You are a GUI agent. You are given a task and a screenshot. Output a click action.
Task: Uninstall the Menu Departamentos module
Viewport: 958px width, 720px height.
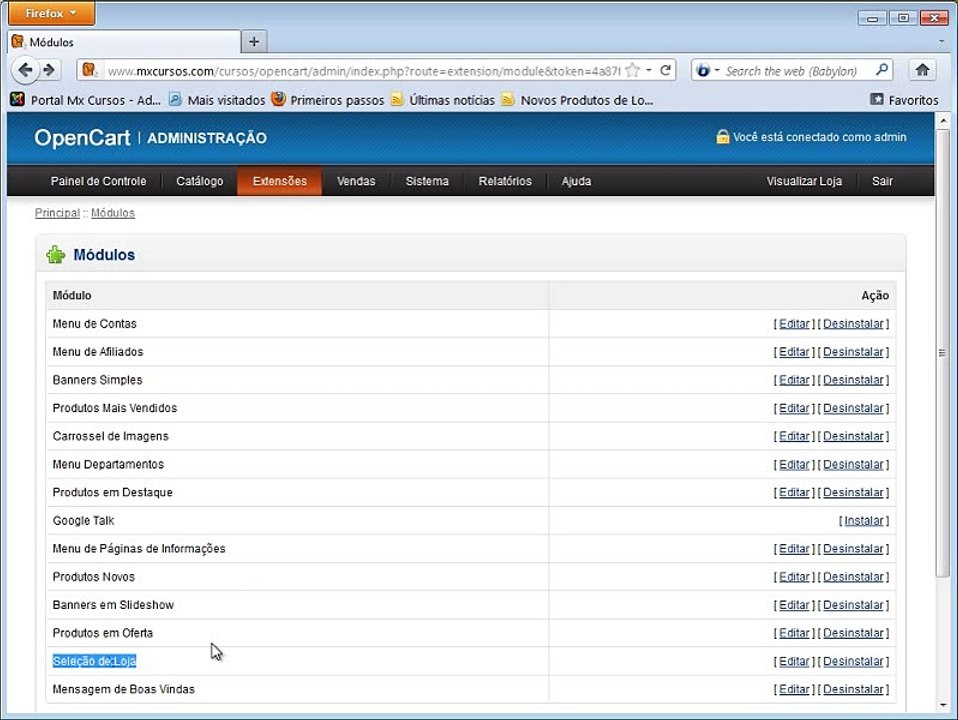(853, 464)
